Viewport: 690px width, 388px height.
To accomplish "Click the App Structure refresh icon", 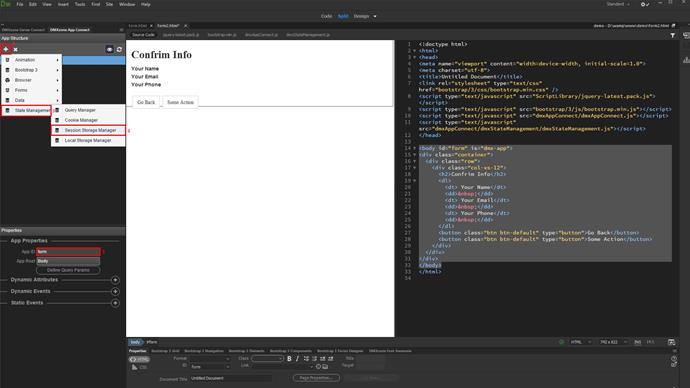I will pyautogui.click(x=119, y=49).
